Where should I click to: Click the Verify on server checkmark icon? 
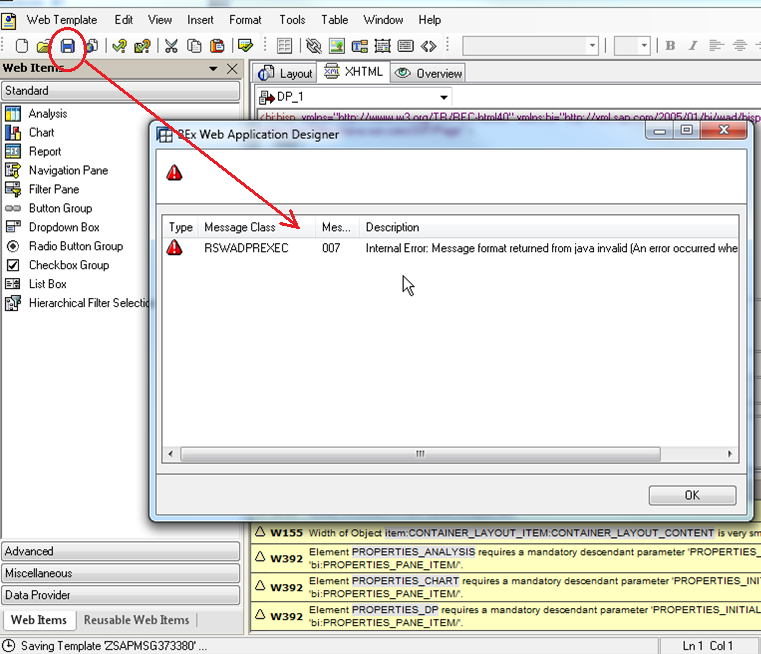[143, 46]
